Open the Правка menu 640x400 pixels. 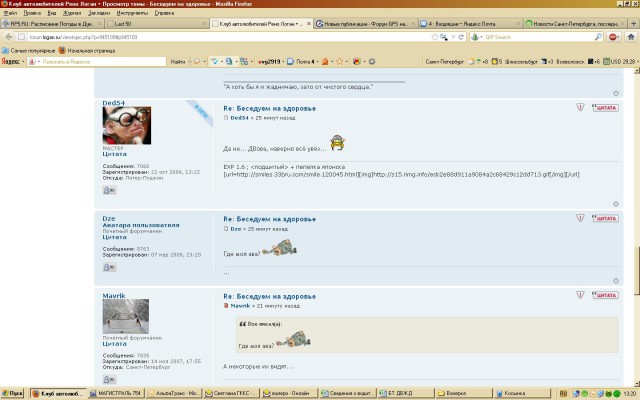click(x=32, y=13)
